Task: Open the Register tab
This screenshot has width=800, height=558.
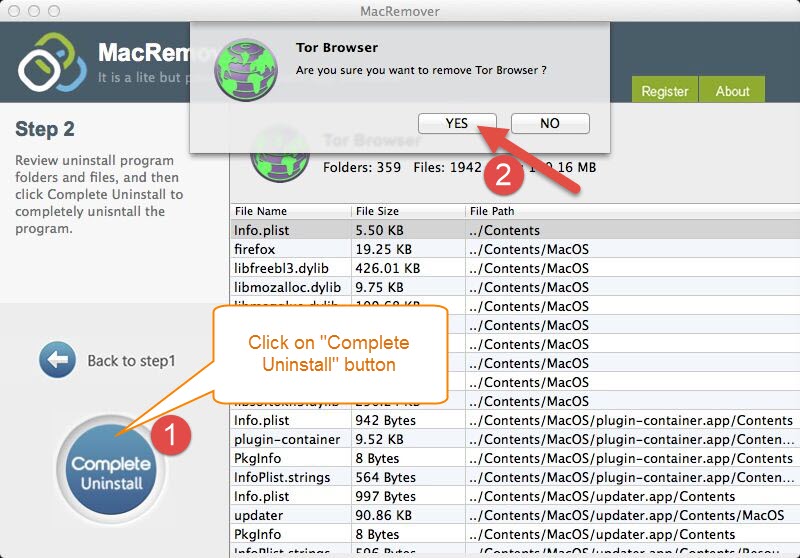Action: click(664, 90)
